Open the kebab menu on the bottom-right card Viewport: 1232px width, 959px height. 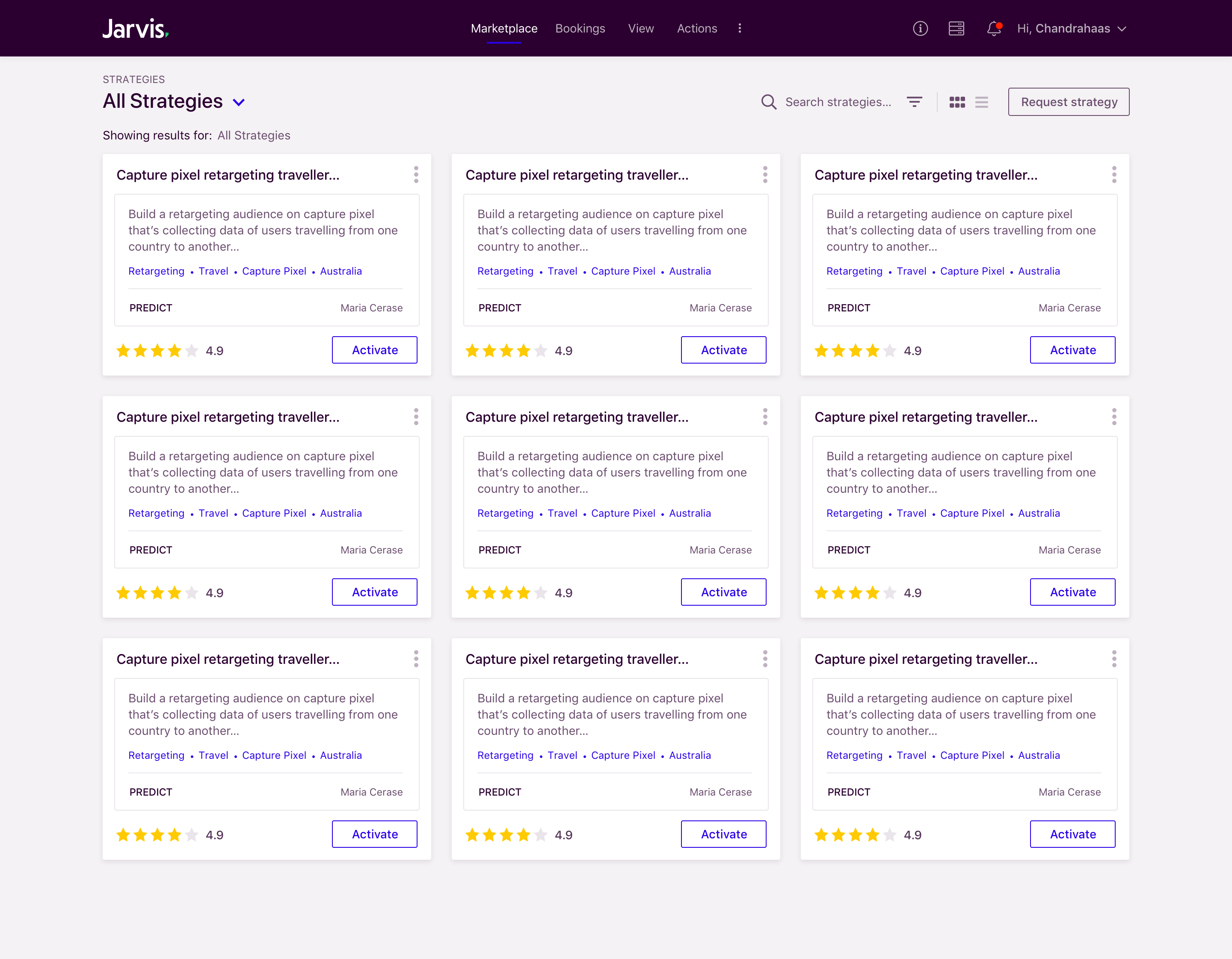tap(1114, 659)
